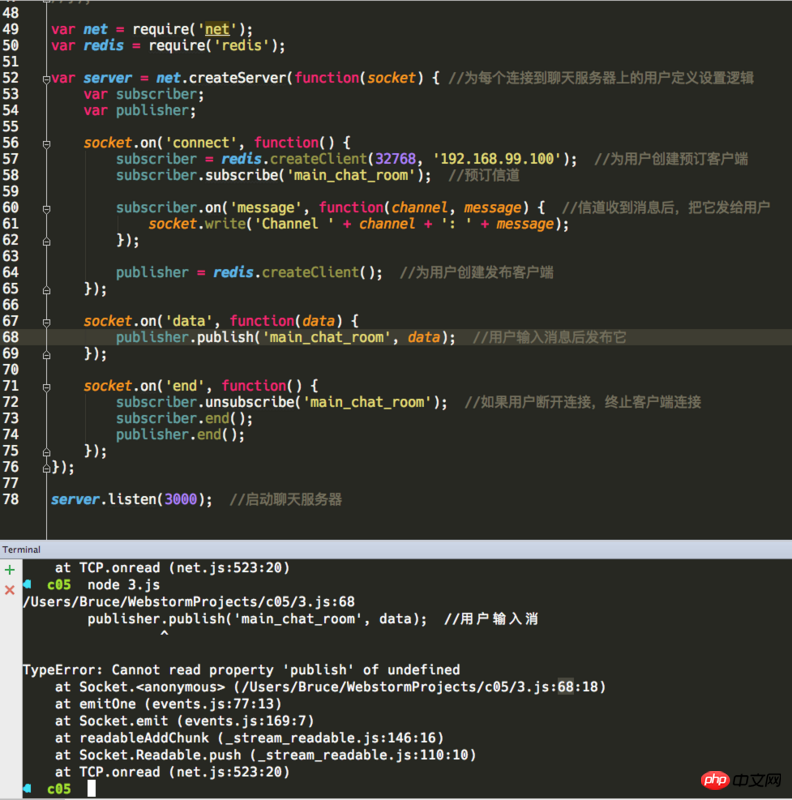Select the Terminal panel title
This screenshot has height=800, width=792.
click(21, 549)
